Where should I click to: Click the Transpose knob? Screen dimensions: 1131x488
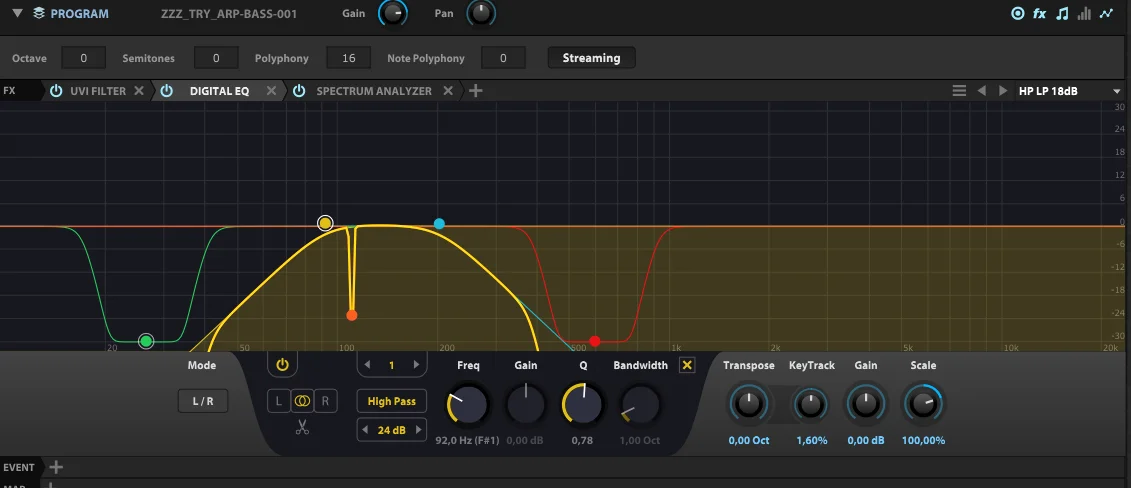click(749, 404)
